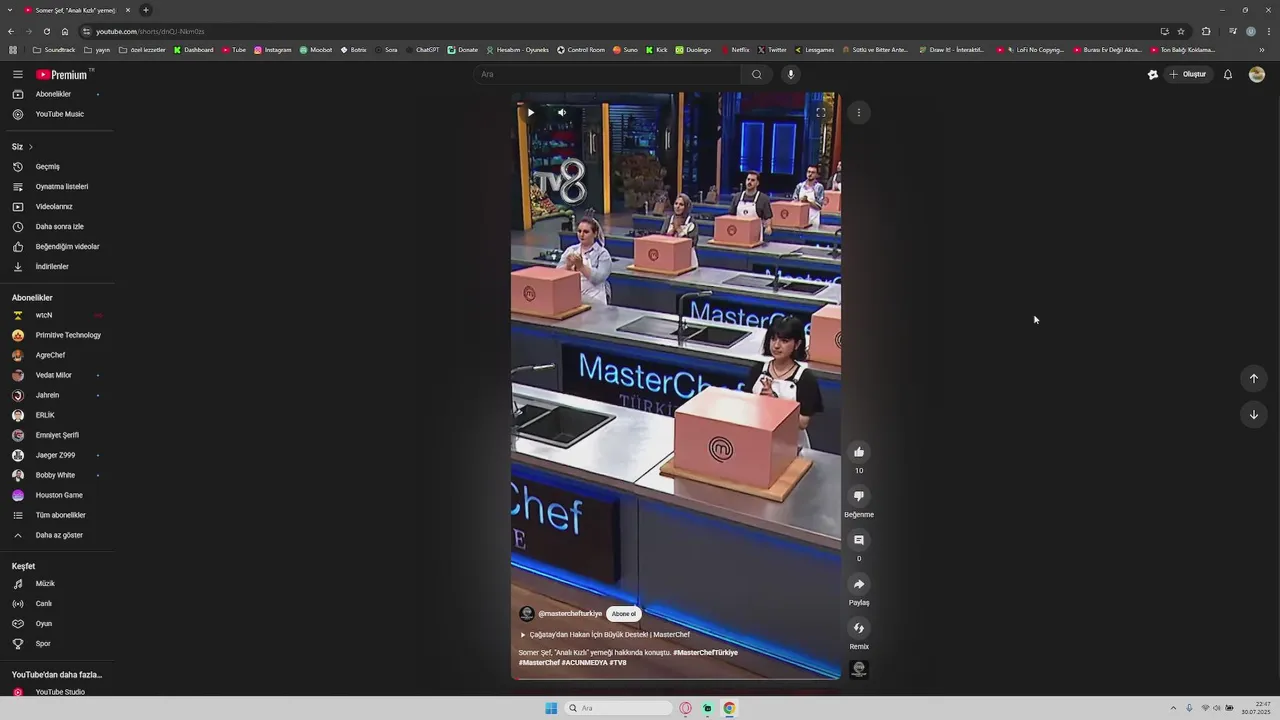
Task: Open Jaeger Z999 channel
Action: tap(57, 455)
